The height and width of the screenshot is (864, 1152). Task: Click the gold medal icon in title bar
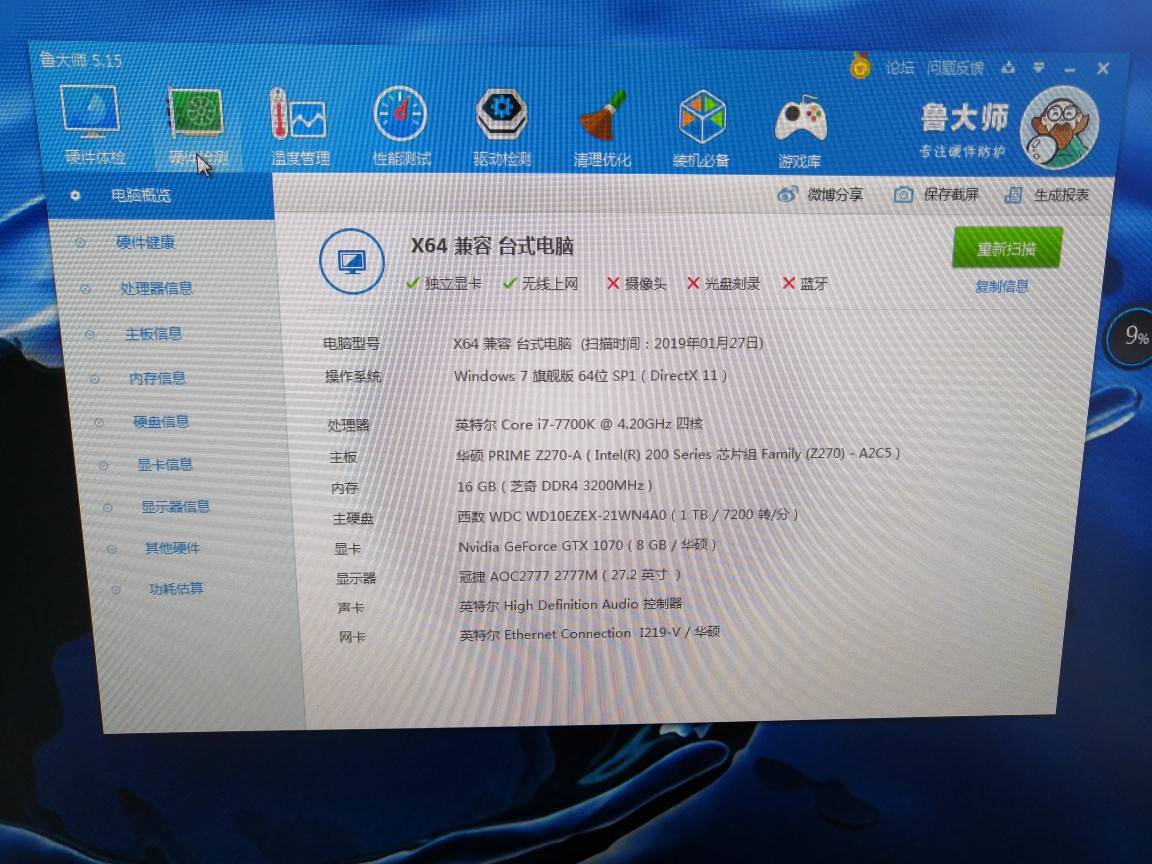pyautogui.click(x=860, y=66)
